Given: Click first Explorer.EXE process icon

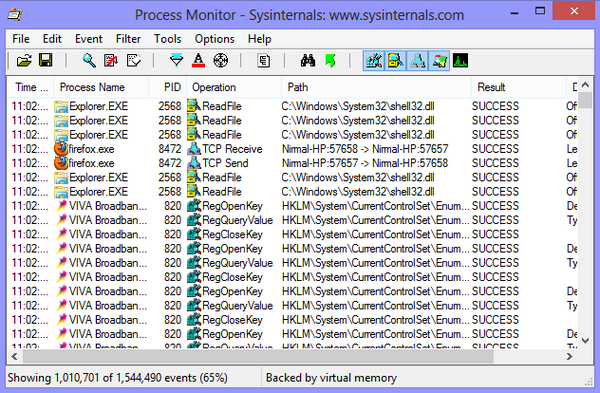Looking at the screenshot, I should click(61, 106).
